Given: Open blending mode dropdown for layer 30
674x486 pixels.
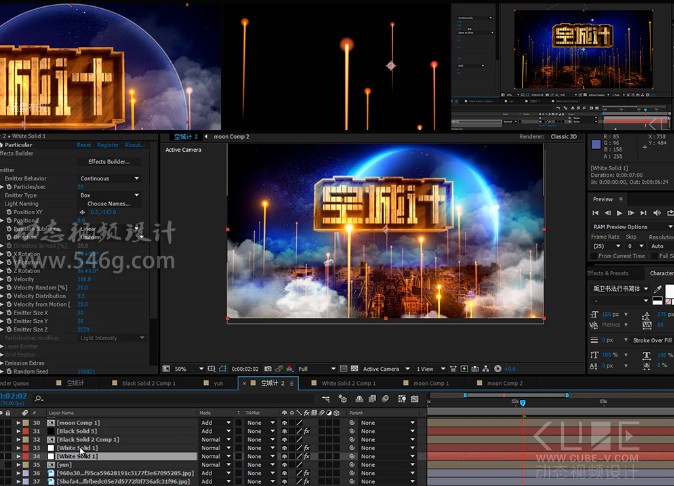Looking at the screenshot, I should (216, 423).
